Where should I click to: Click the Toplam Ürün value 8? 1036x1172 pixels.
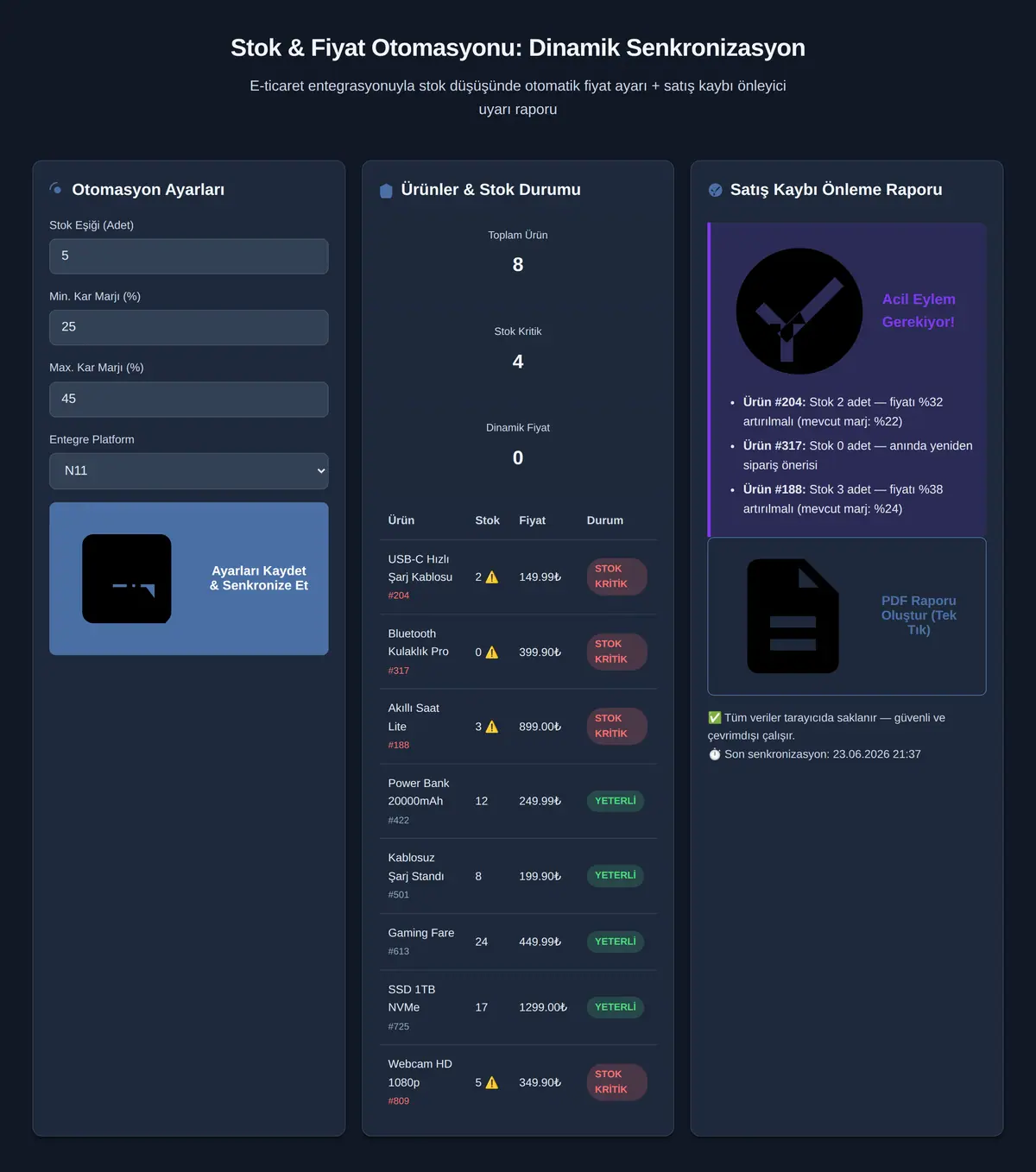[x=518, y=265]
